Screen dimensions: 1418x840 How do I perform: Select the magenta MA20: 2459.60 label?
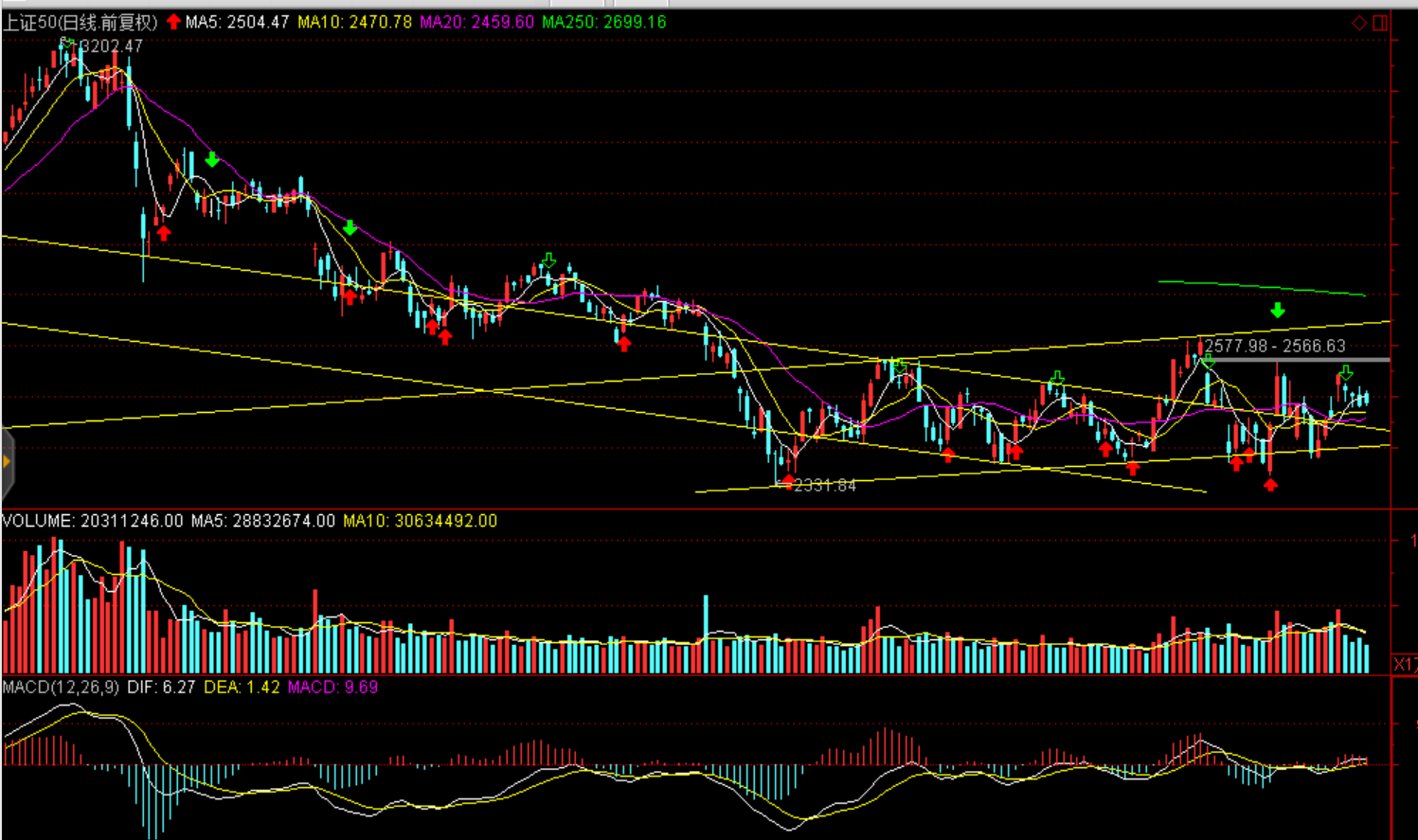tap(476, 22)
